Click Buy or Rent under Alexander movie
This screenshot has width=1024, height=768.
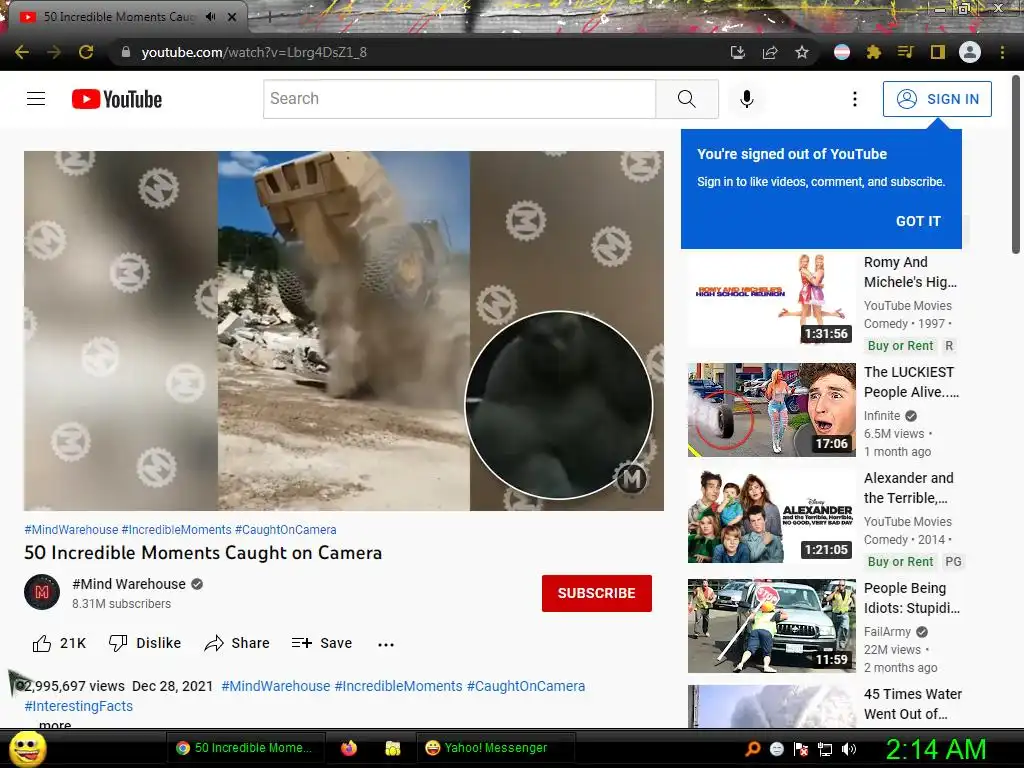(900, 562)
